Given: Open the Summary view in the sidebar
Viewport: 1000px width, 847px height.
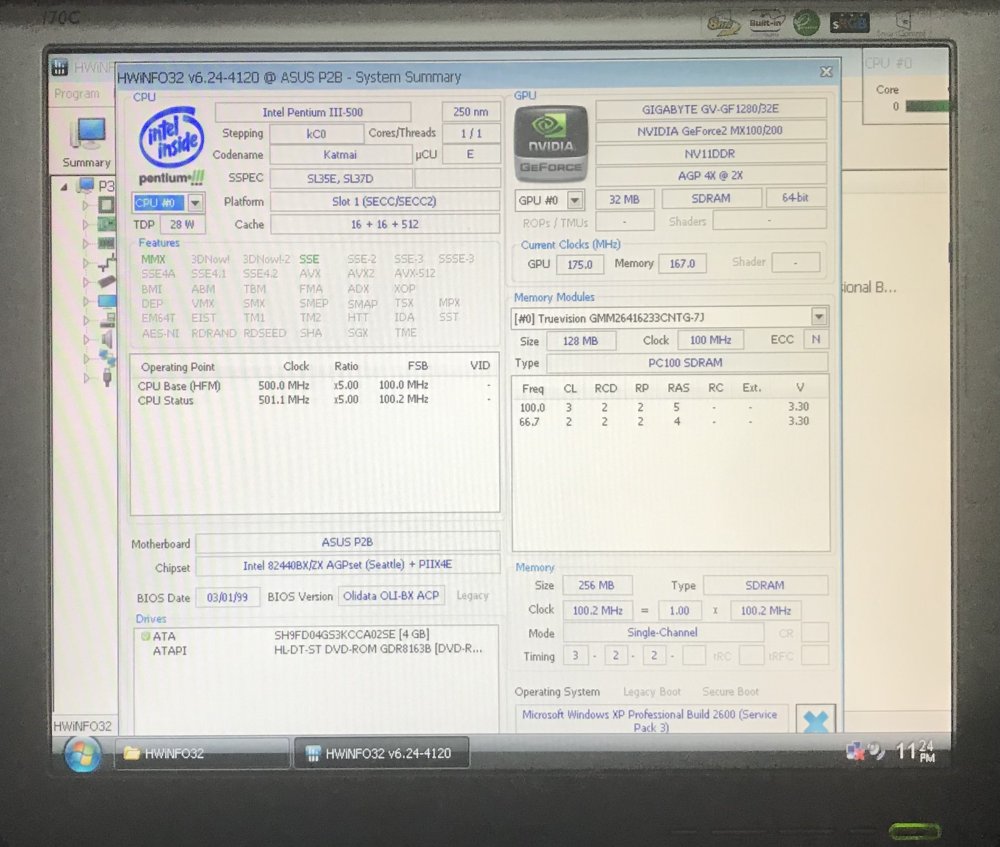Looking at the screenshot, I should (85, 143).
